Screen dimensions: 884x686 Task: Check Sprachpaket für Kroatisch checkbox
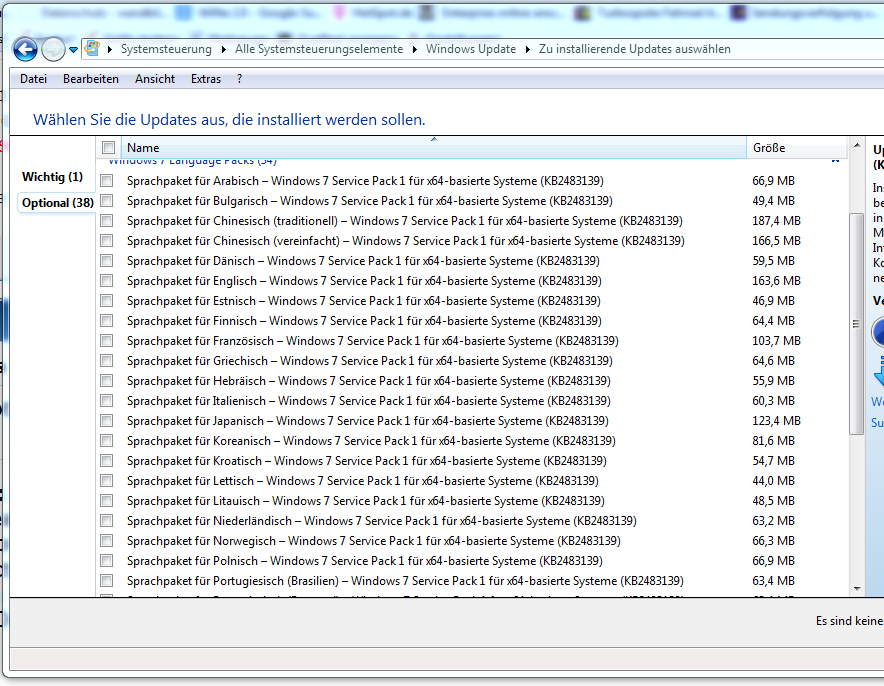tap(107, 461)
